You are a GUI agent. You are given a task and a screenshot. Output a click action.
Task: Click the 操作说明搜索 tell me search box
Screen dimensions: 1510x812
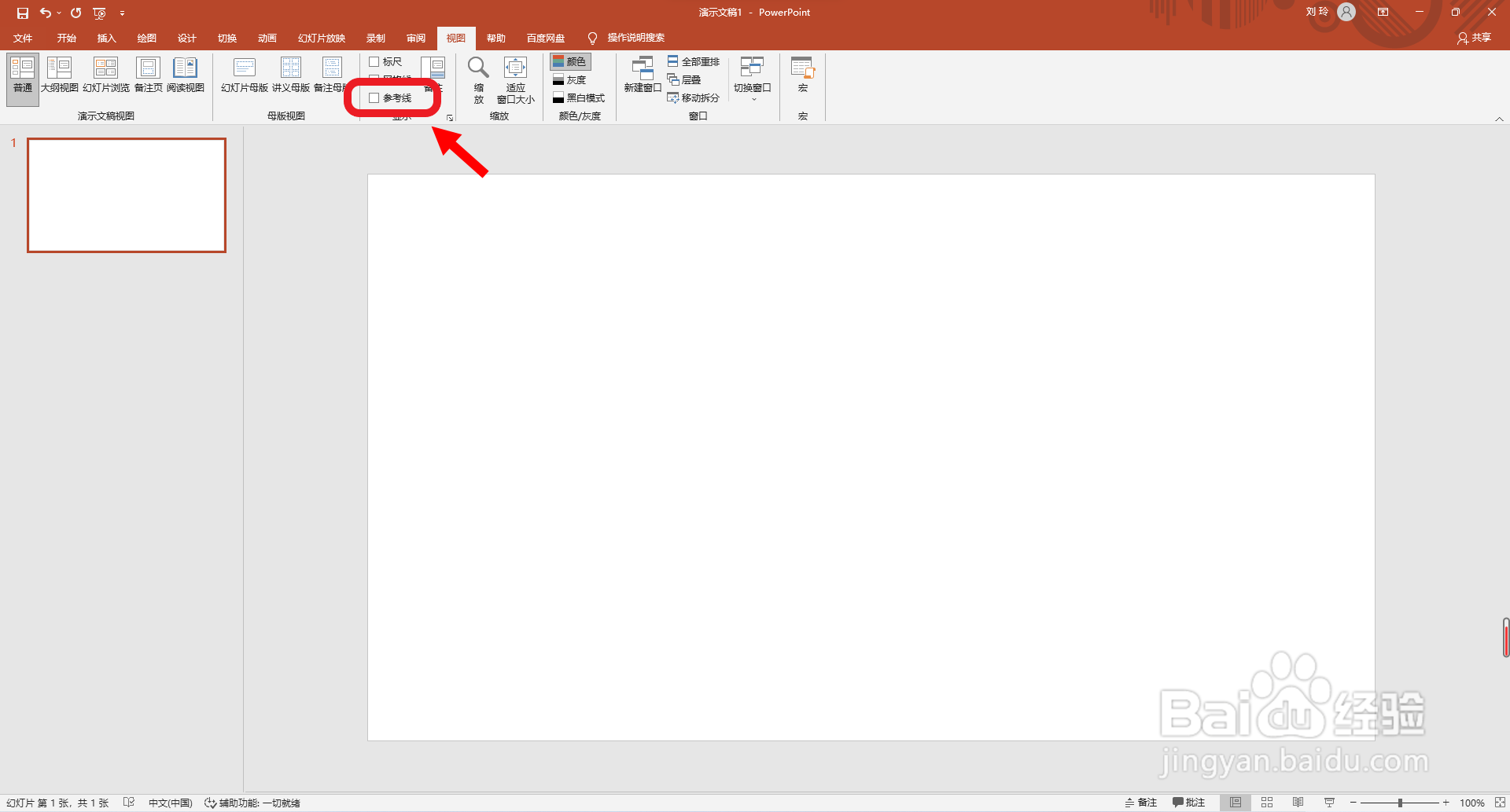(627, 38)
